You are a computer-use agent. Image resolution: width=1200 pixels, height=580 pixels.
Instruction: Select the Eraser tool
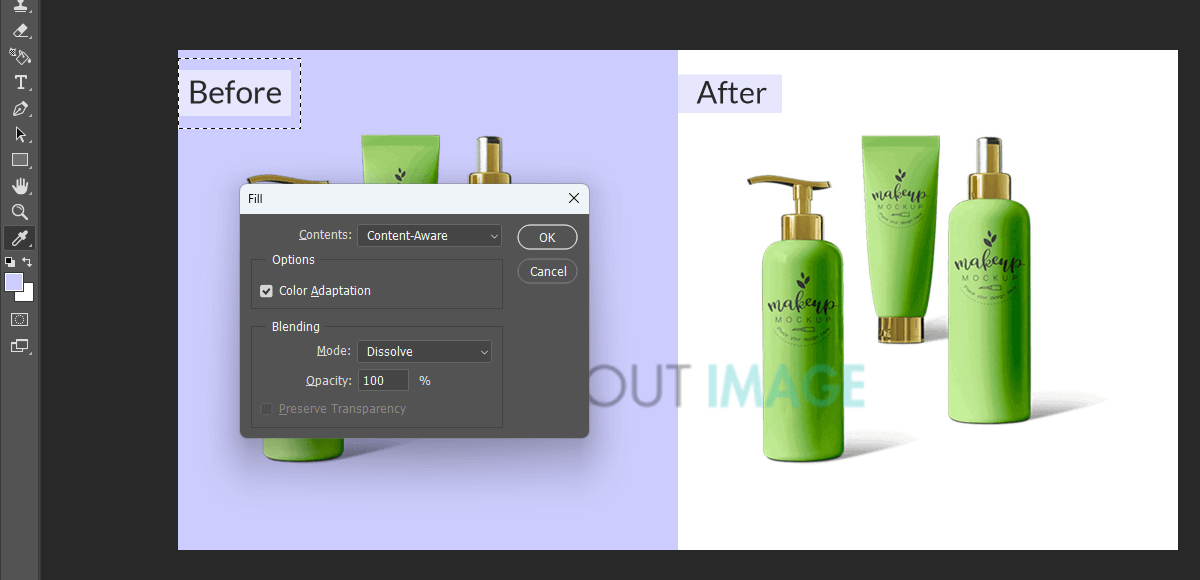20,31
